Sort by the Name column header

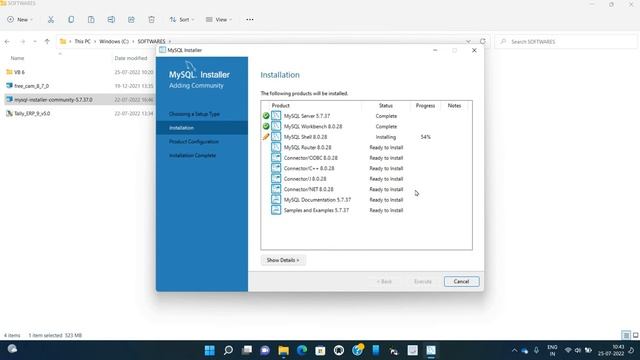pos(17,58)
